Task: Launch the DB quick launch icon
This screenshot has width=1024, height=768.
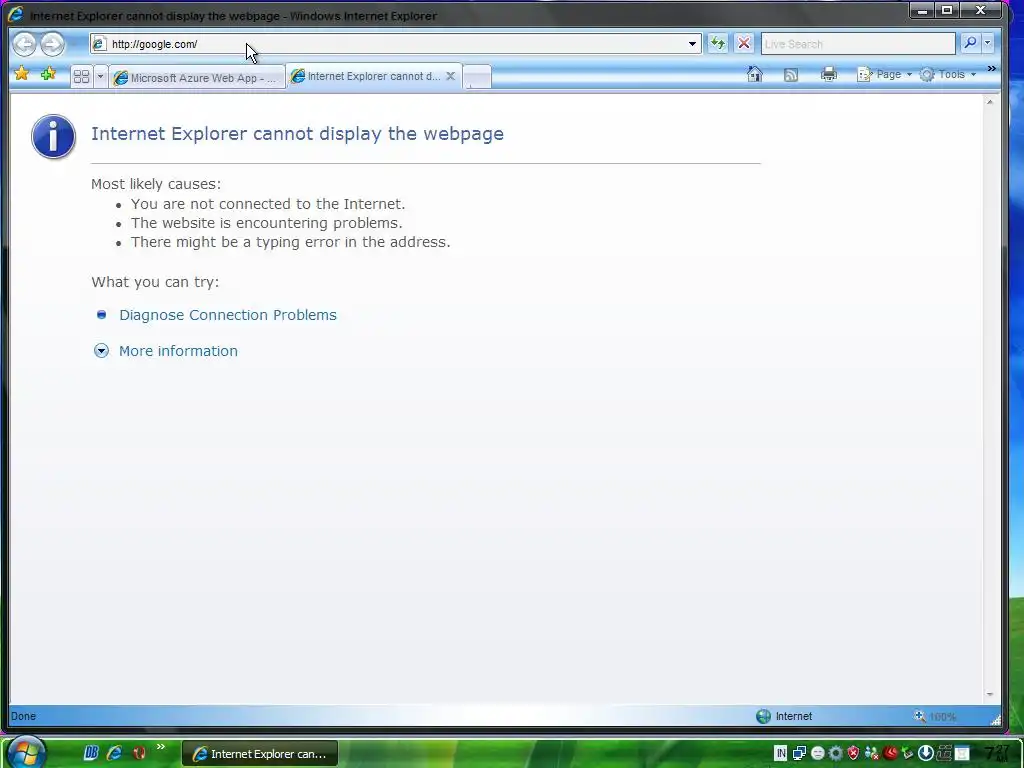Action: point(91,753)
